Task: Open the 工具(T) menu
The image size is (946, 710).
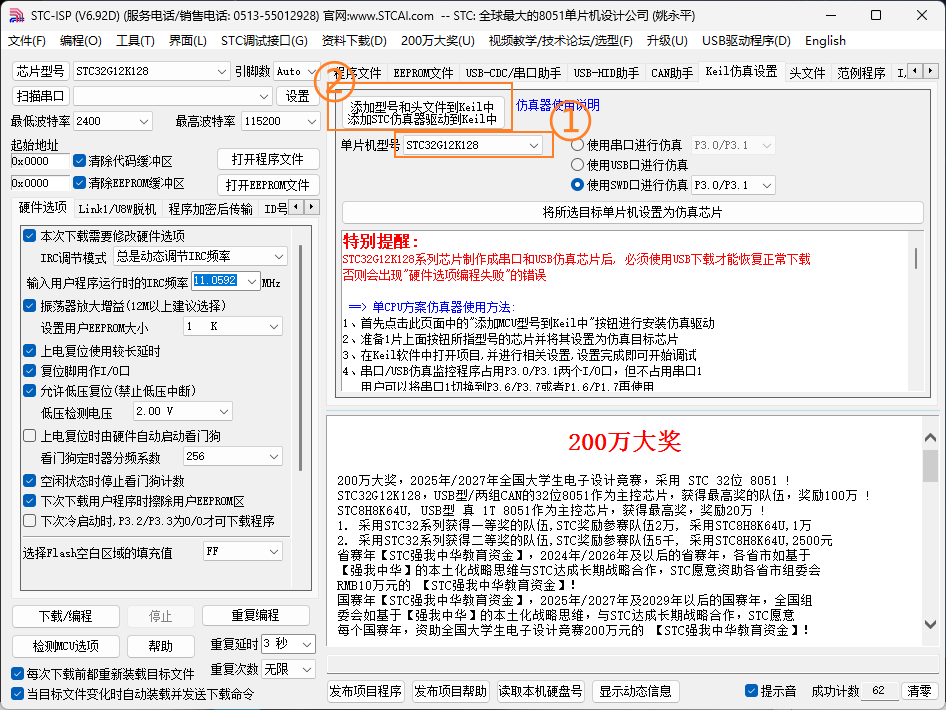Action: coord(135,41)
